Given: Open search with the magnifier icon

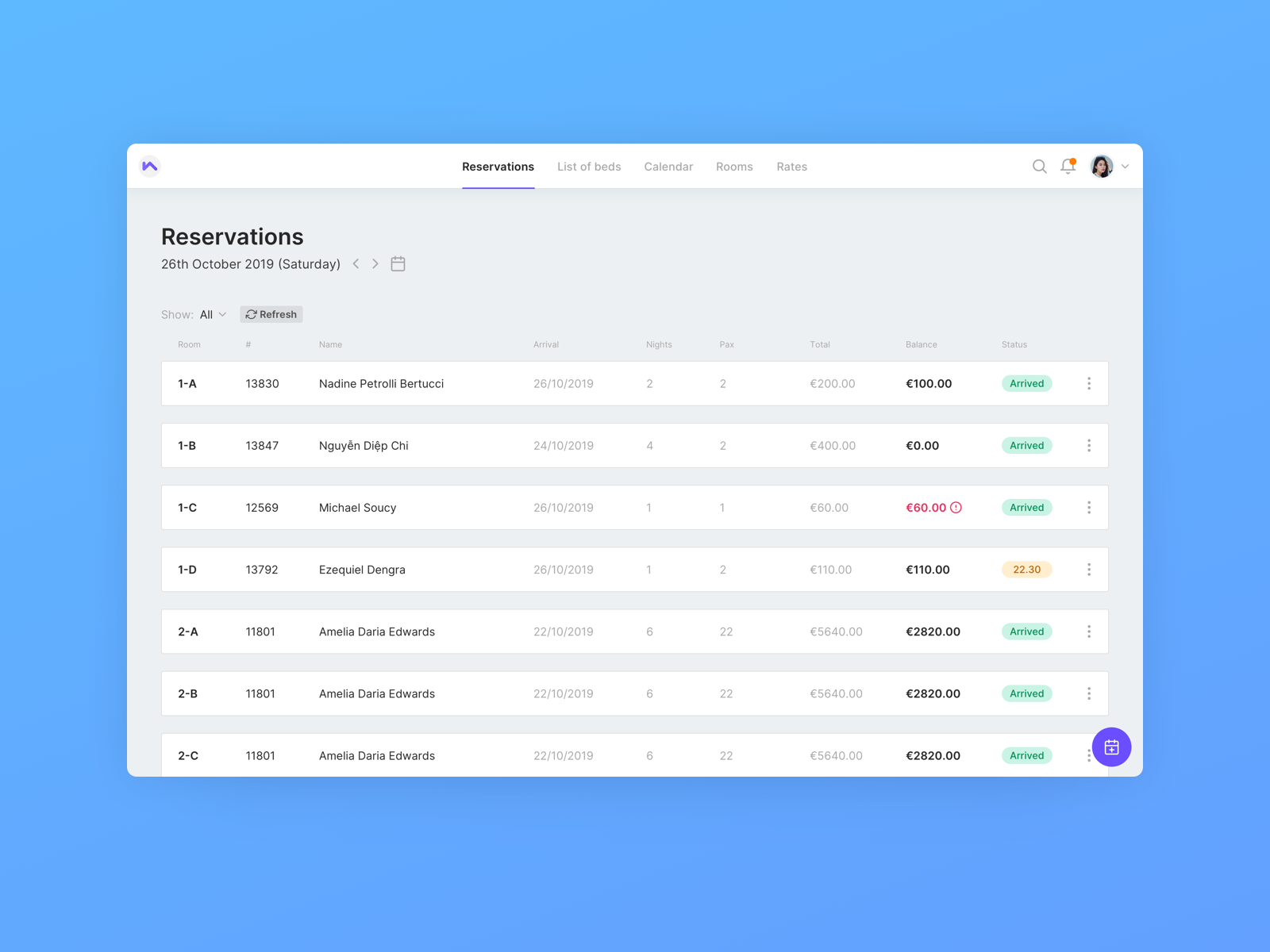Looking at the screenshot, I should click(1040, 167).
